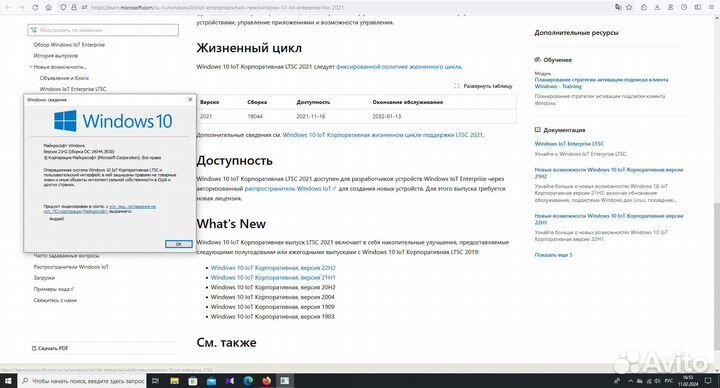
Task: Open Task View on the taskbar
Action: point(155,381)
